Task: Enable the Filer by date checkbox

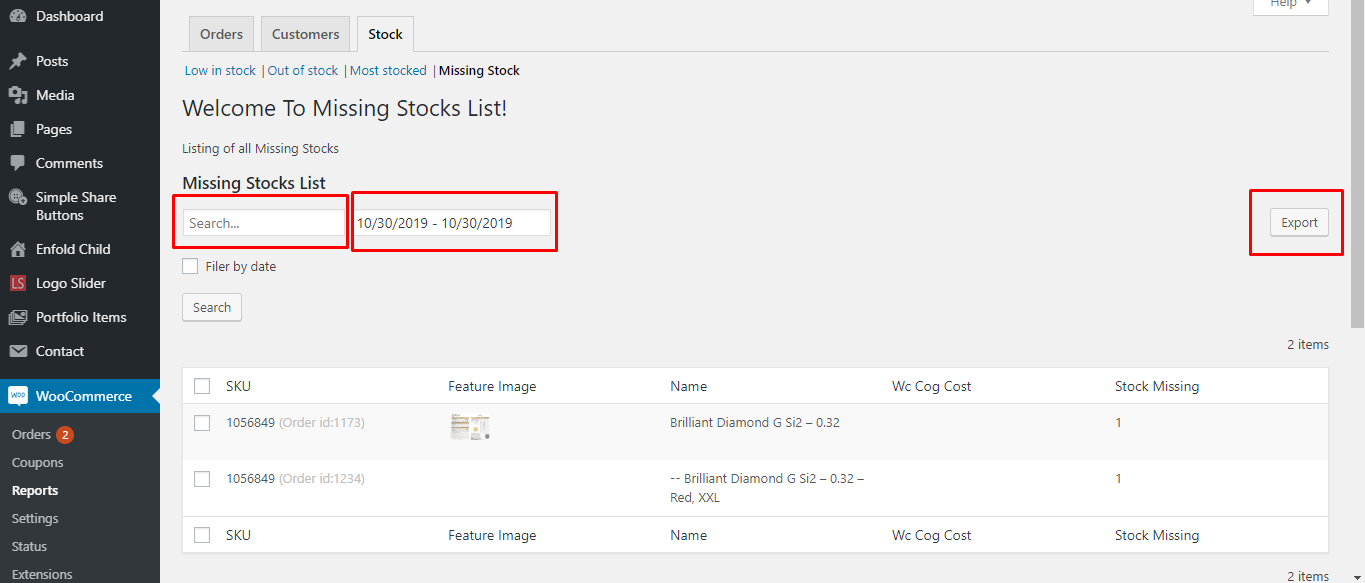Action: pyautogui.click(x=190, y=266)
